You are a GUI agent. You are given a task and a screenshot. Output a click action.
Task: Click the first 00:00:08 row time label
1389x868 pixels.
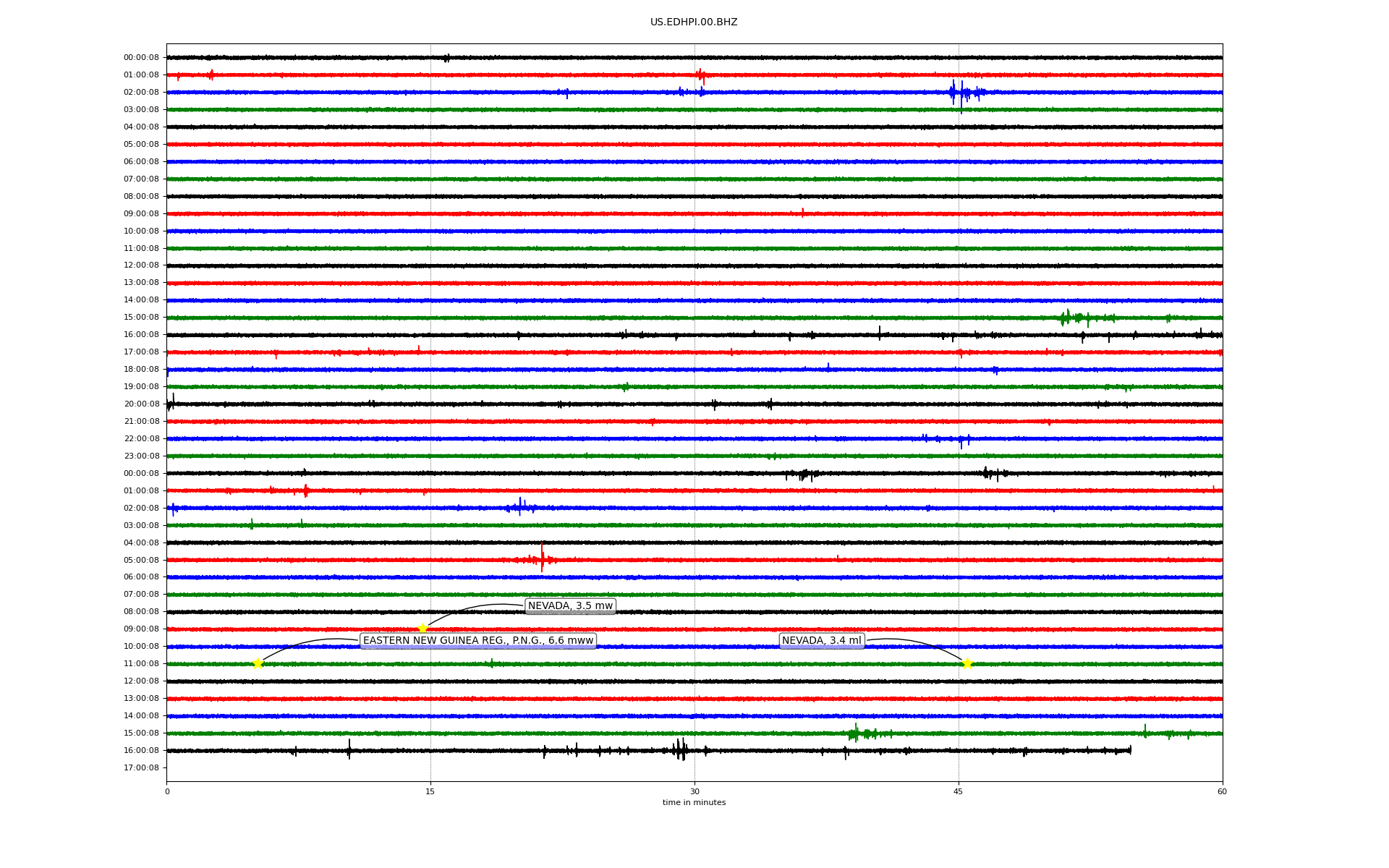click(141, 58)
